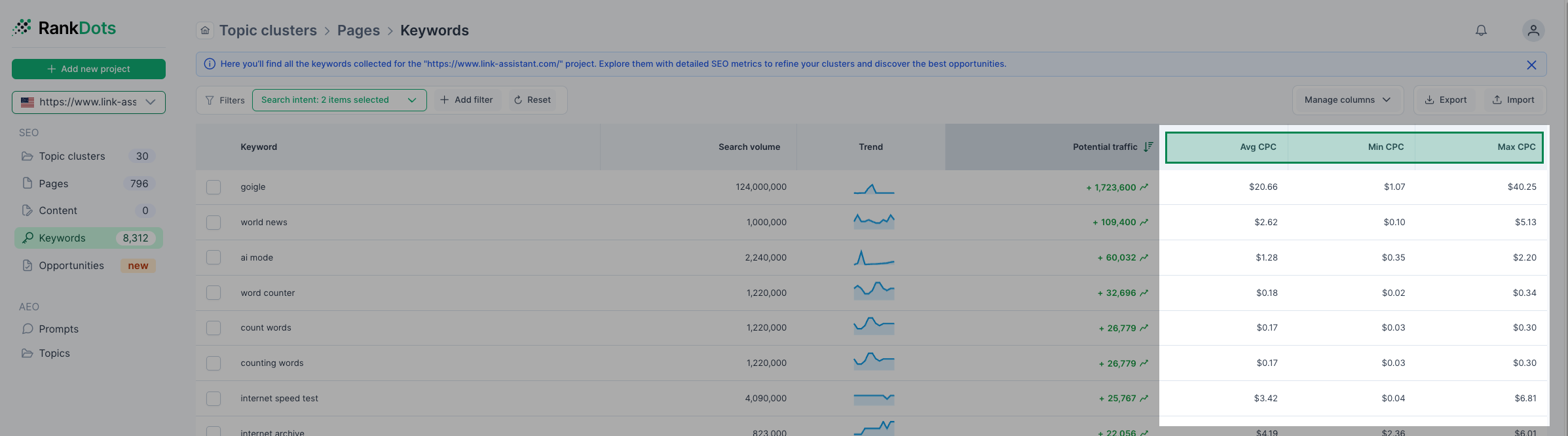This screenshot has height=436, width=1568.
Task: Dismiss the blue info banner
Action: point(1531,64)
